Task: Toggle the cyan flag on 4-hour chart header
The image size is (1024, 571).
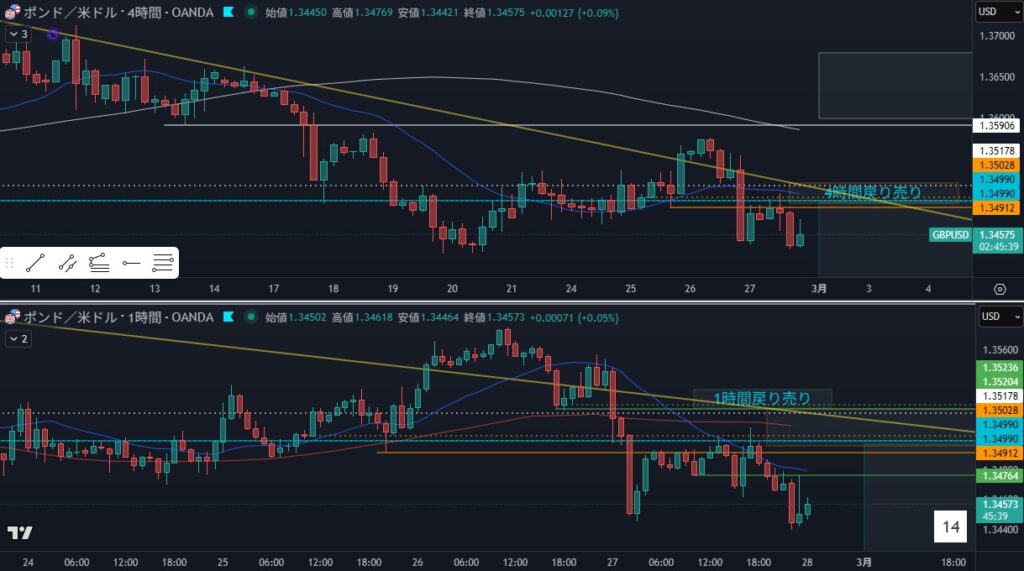Action: pos(229,13)
